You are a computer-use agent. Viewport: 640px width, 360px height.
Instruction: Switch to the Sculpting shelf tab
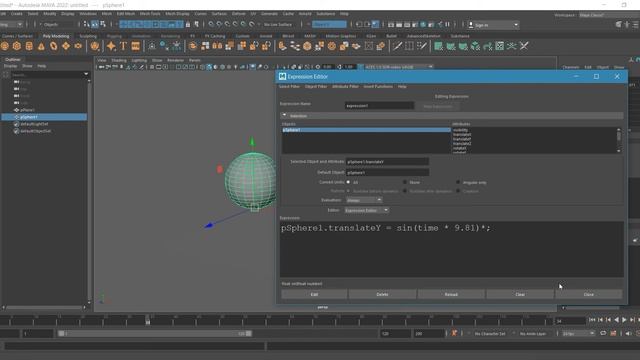tap(88, 36)
